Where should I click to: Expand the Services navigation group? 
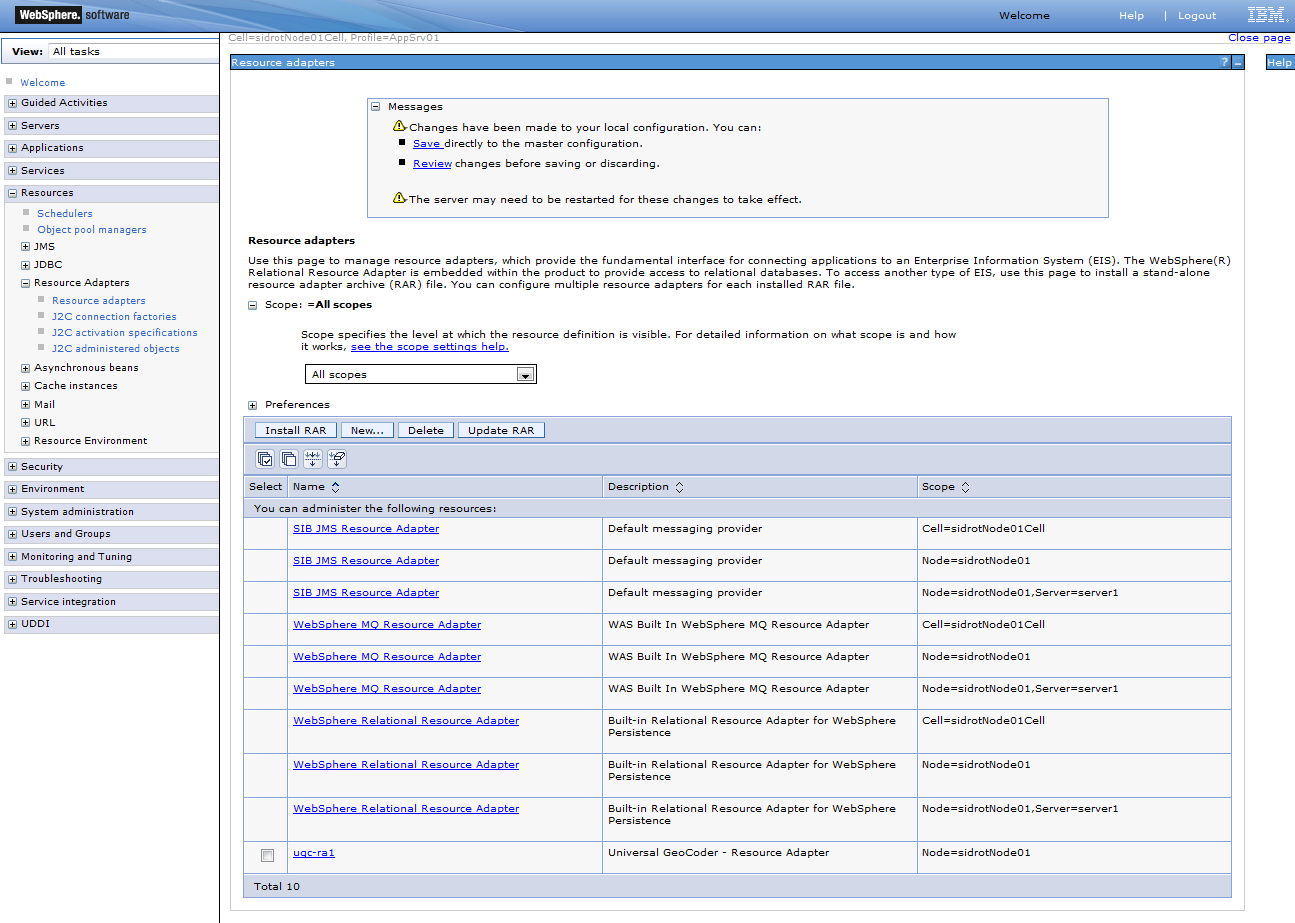12,171
